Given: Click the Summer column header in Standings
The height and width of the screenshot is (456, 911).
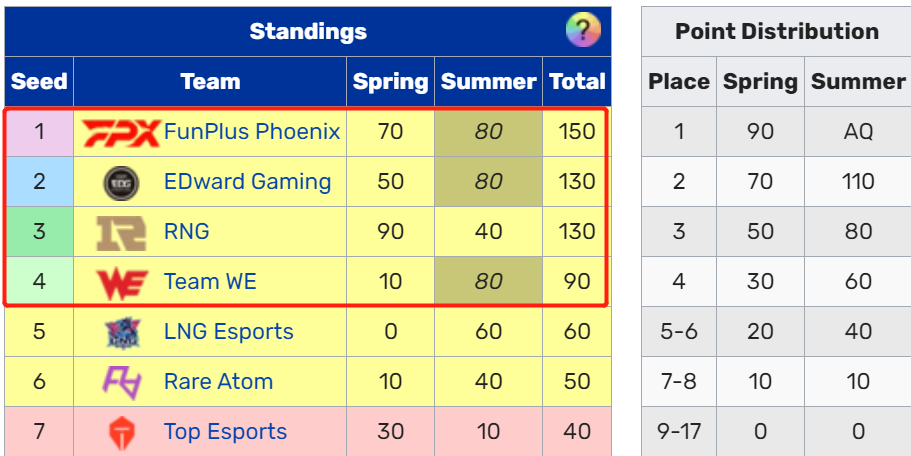Looking at the screenshot, I should pyautogui.click(x=488, y=82).
